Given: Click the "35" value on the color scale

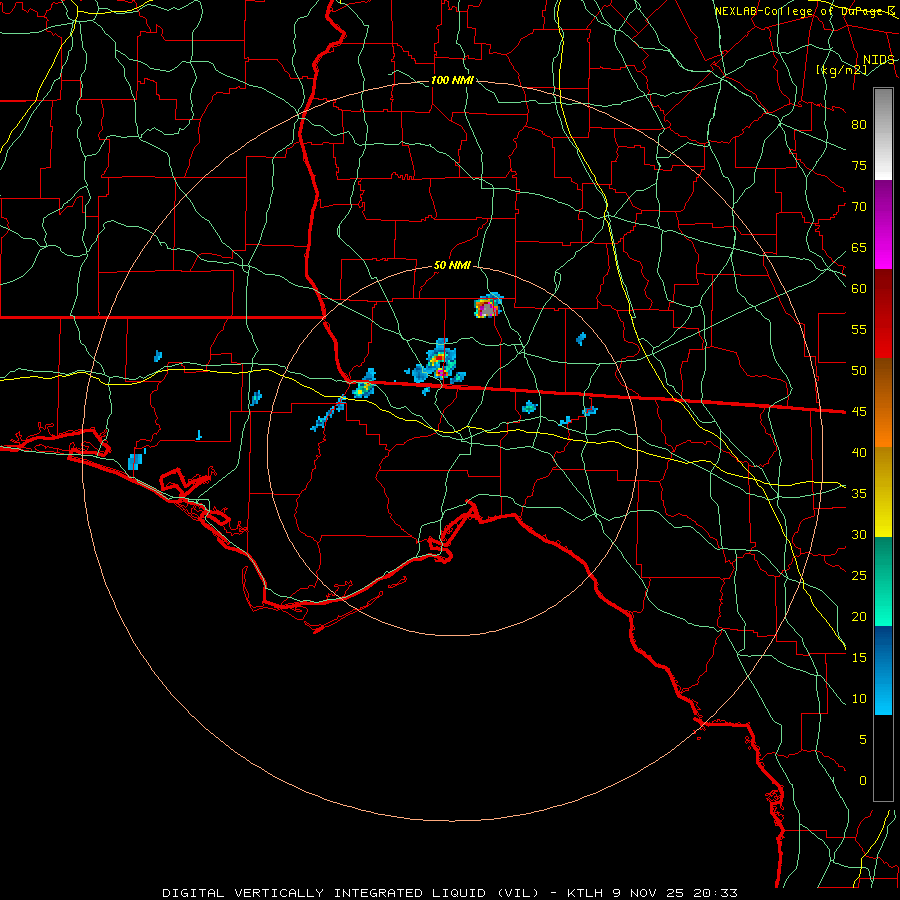Looking at the screenshot, I should point(859,494).
